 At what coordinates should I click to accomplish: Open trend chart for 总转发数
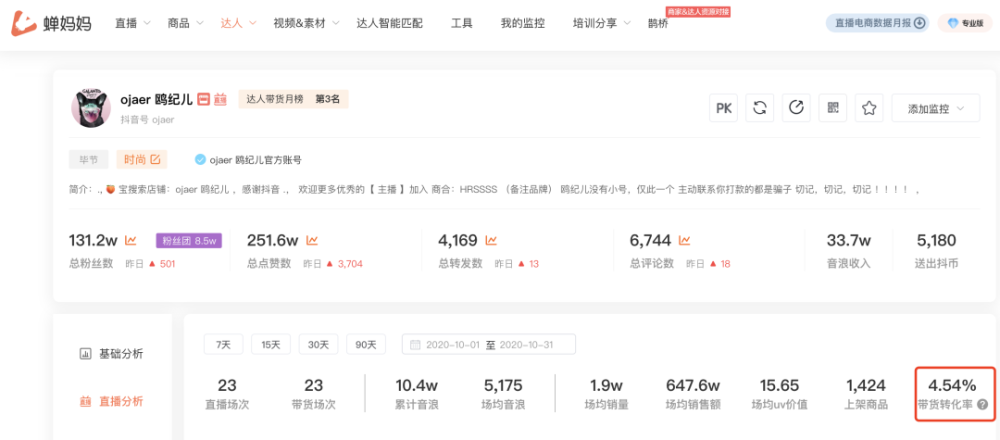pyautogui.click(x=491, y=241)
